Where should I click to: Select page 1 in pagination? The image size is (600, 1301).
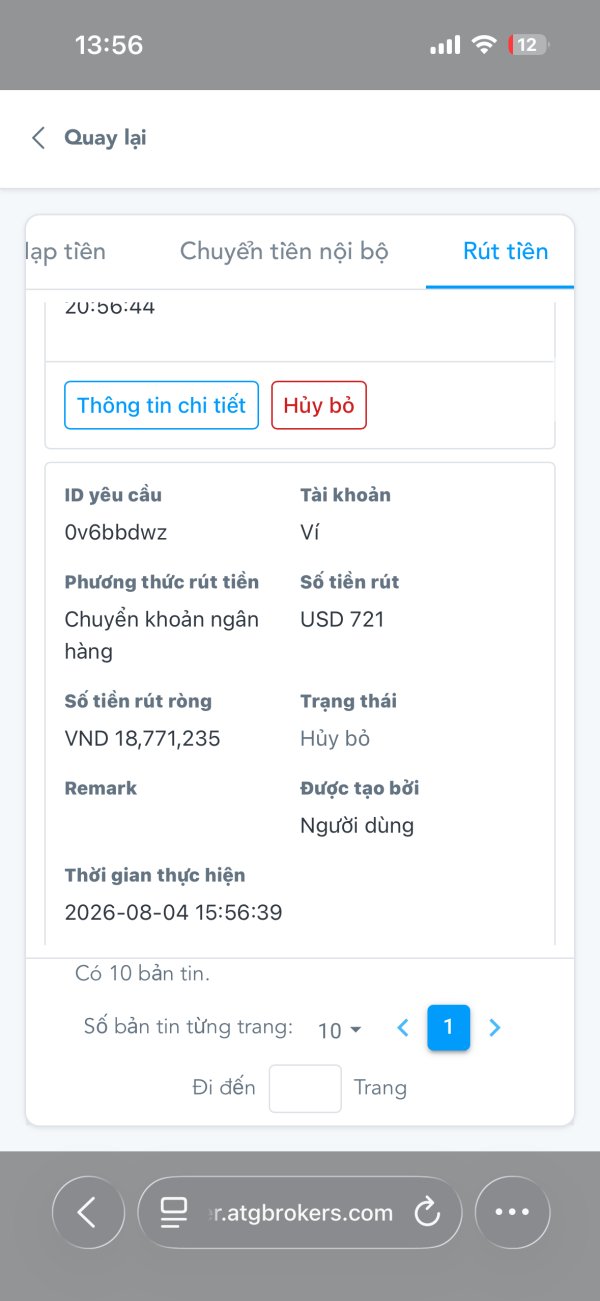(448, 1027)
